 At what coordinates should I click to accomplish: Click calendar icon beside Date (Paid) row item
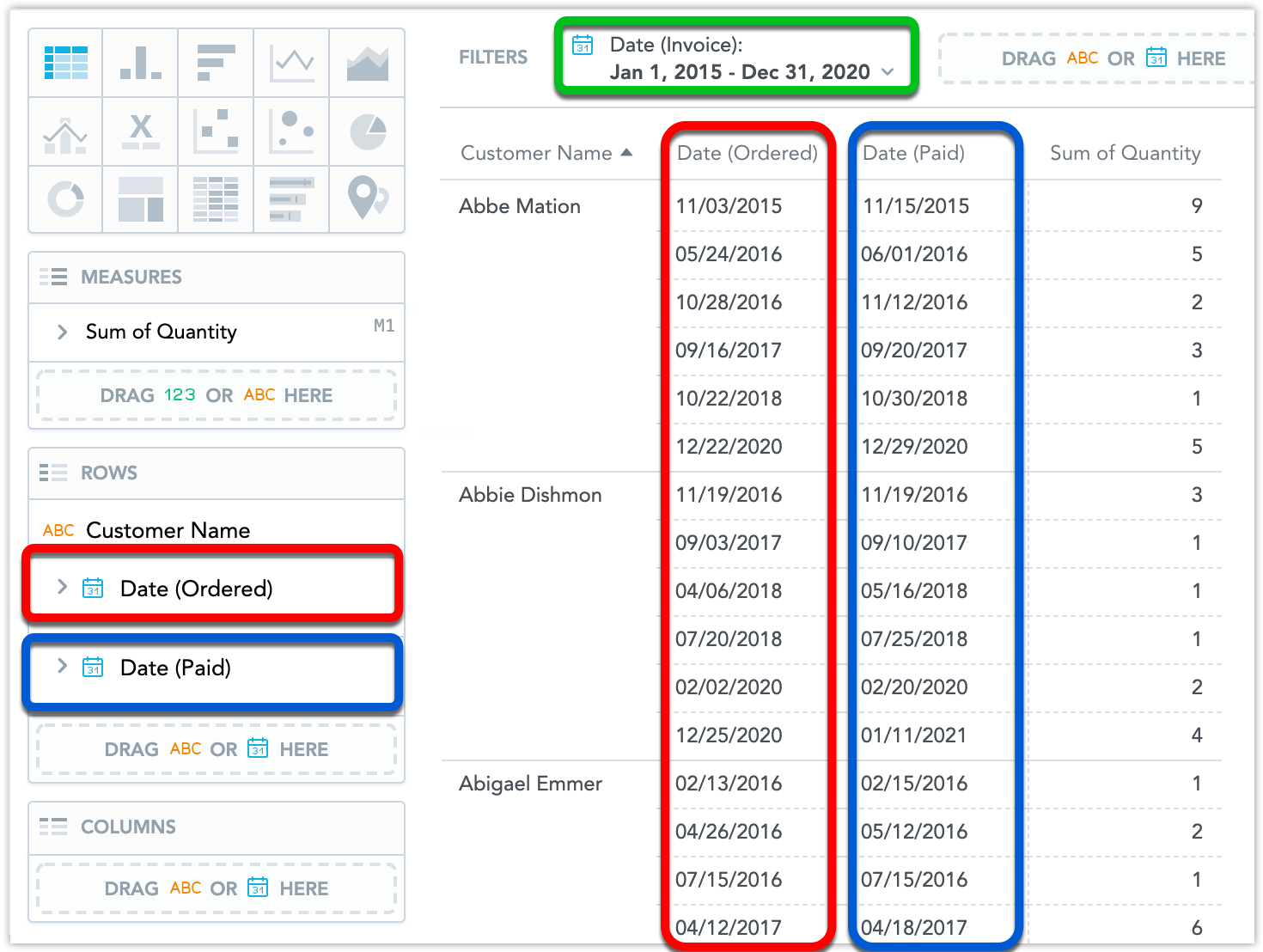click(x=93, y=667)
